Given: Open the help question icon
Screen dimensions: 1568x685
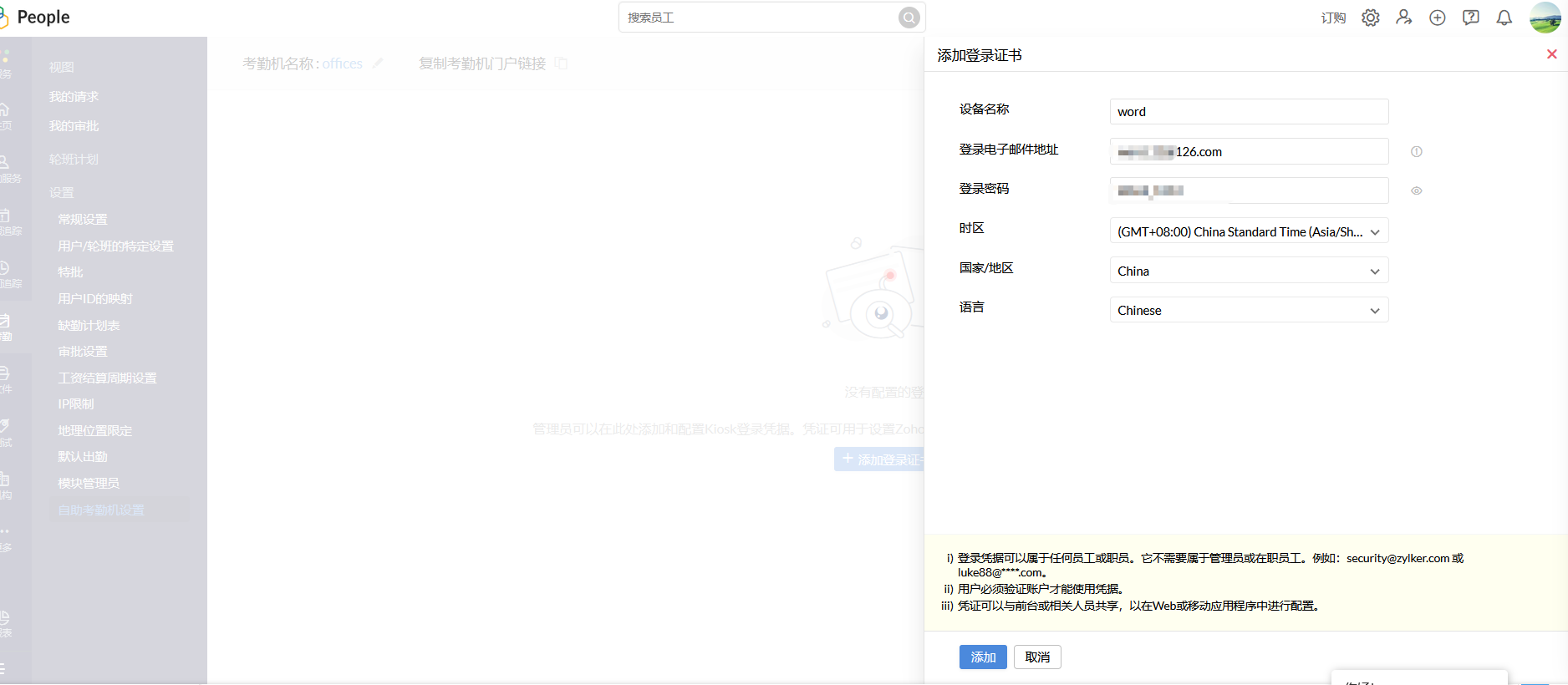Looking at the screenshot, I should click(x=1470, y=18).
